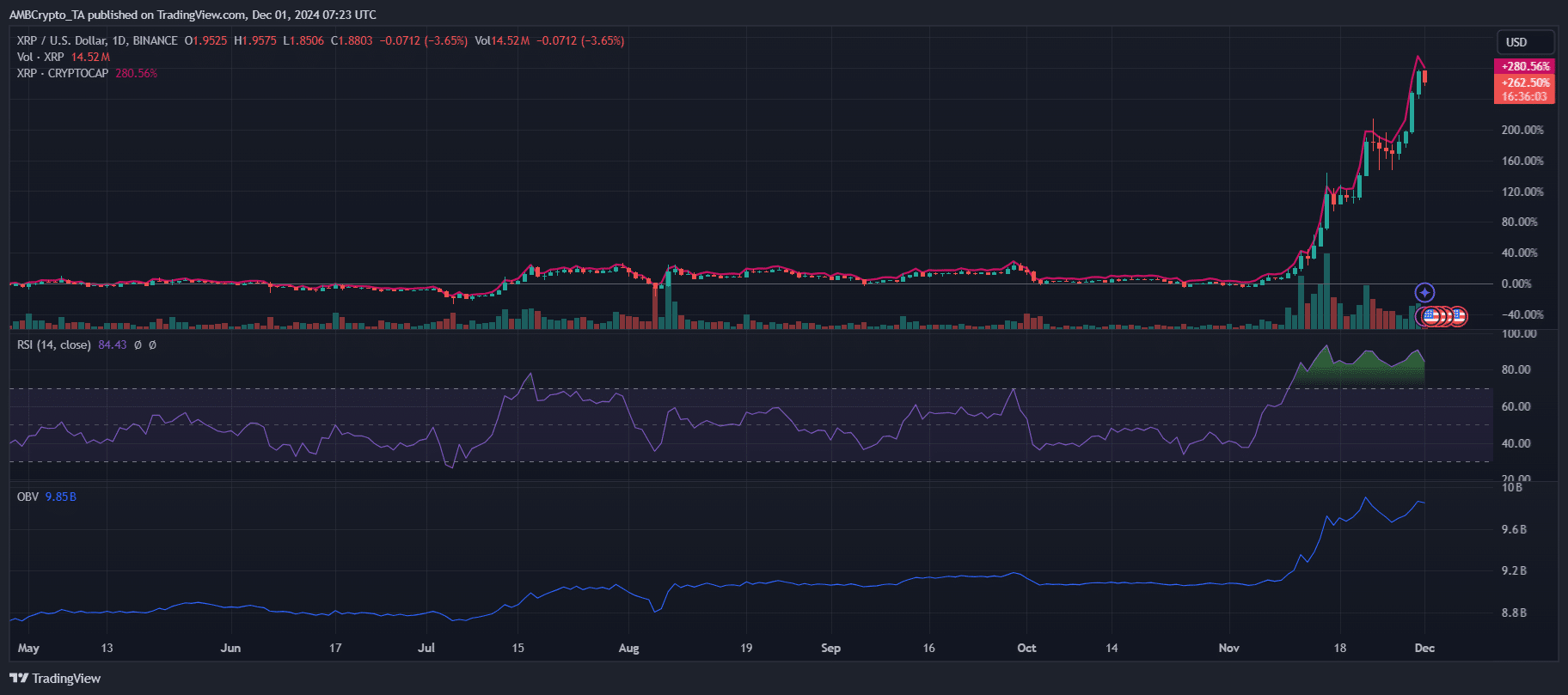Screen dimensions: 1568x695
Task: Click 120.00% on the price scale
Action: (x=1522, y=192)
